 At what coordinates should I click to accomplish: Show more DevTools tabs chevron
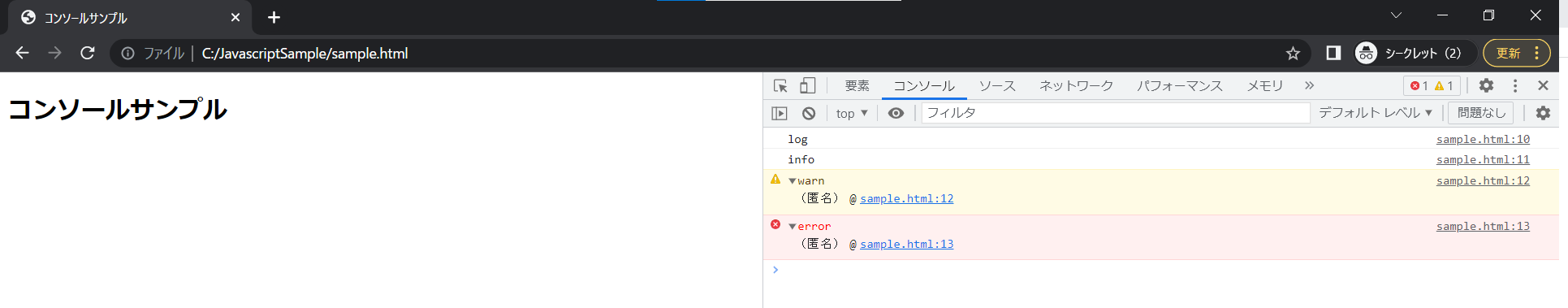pyautogui.click(x=1309, y=85)
